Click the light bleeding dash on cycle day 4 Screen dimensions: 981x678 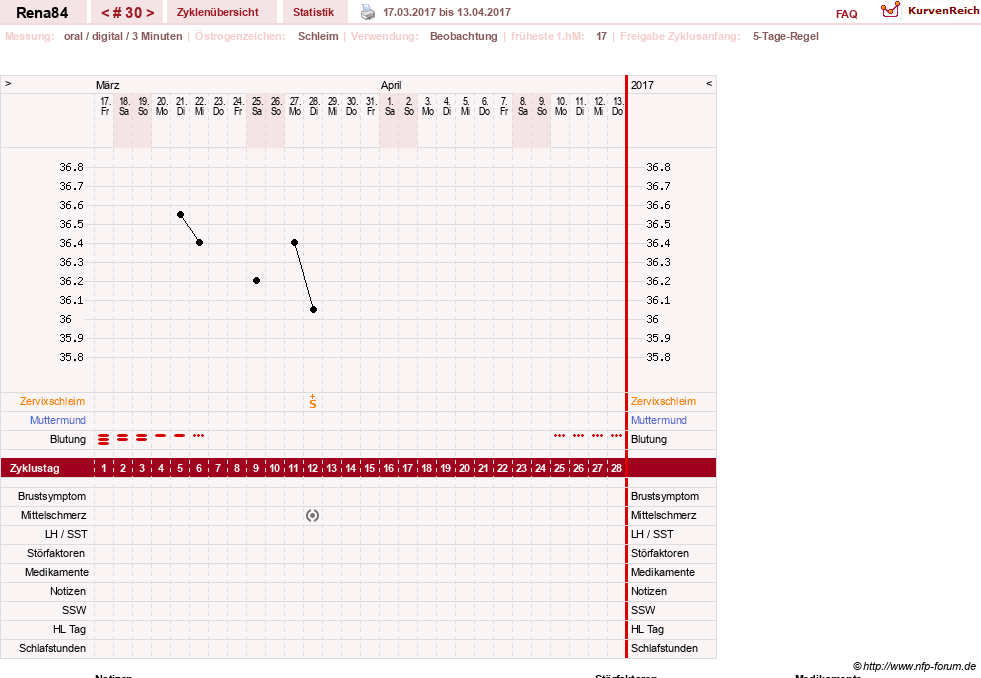[161, 435]
